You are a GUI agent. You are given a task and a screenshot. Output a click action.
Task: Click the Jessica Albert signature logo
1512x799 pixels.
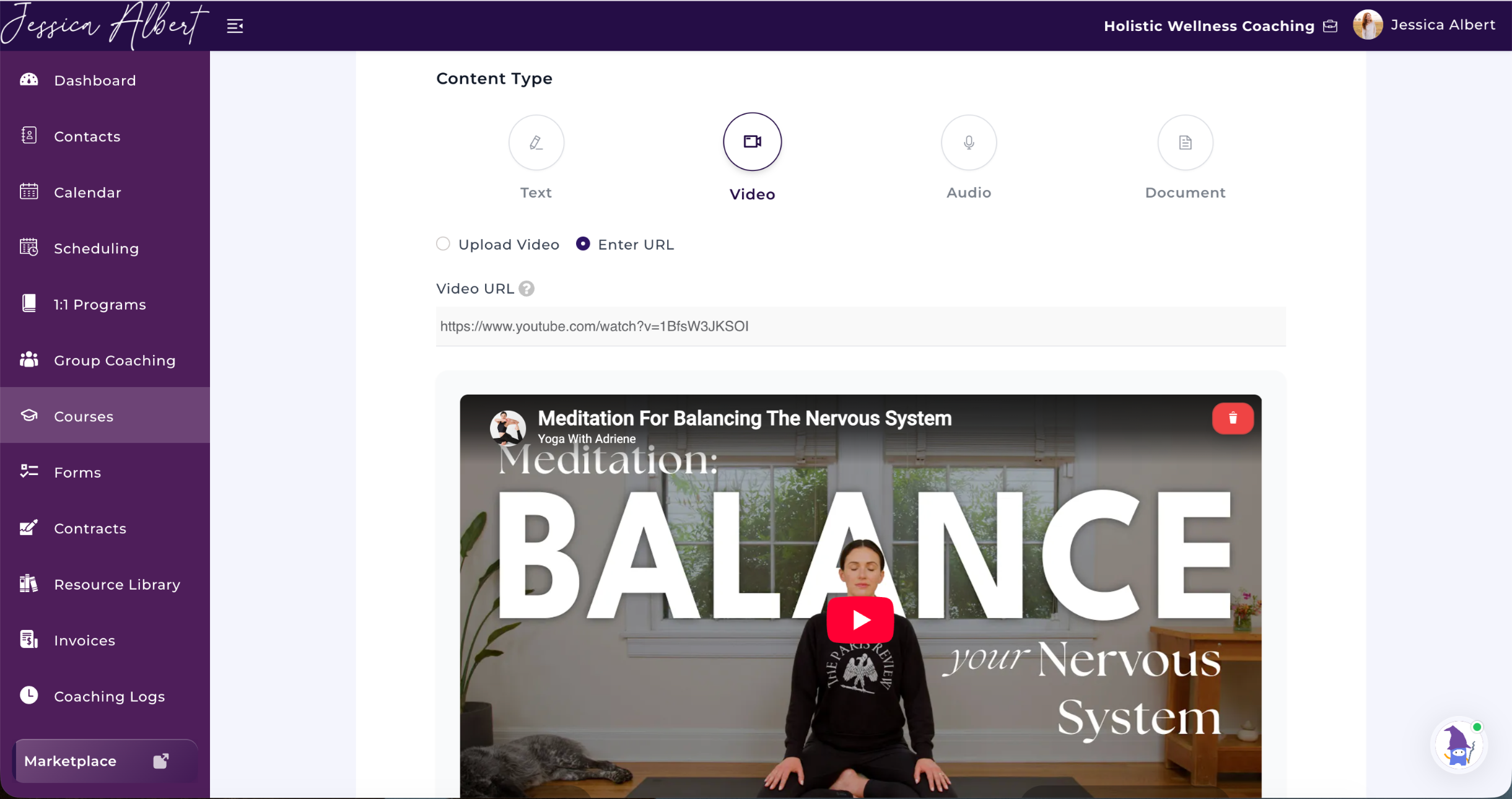click(x=104, y=25)
